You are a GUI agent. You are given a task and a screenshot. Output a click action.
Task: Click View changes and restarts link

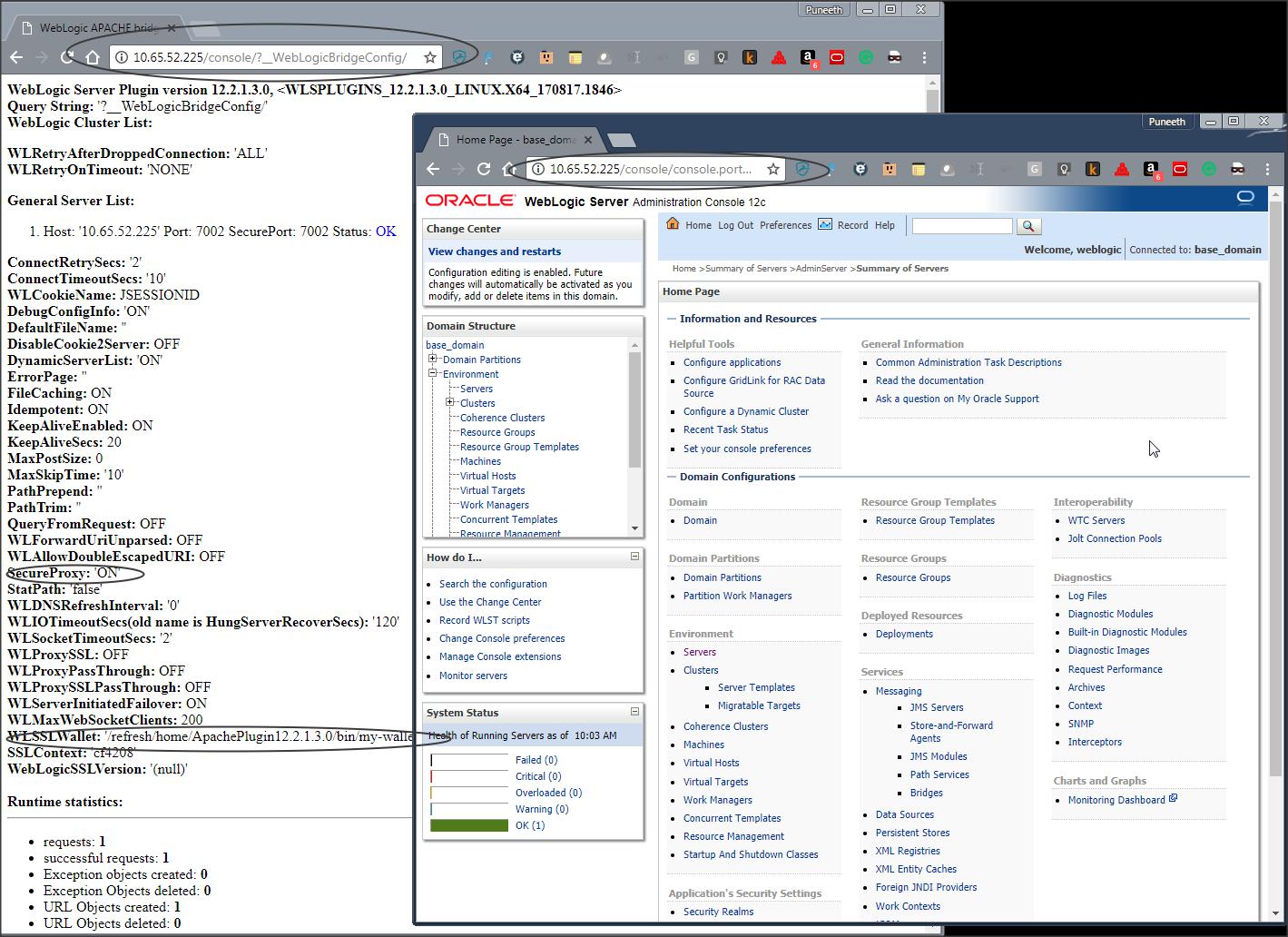[495, 252]
